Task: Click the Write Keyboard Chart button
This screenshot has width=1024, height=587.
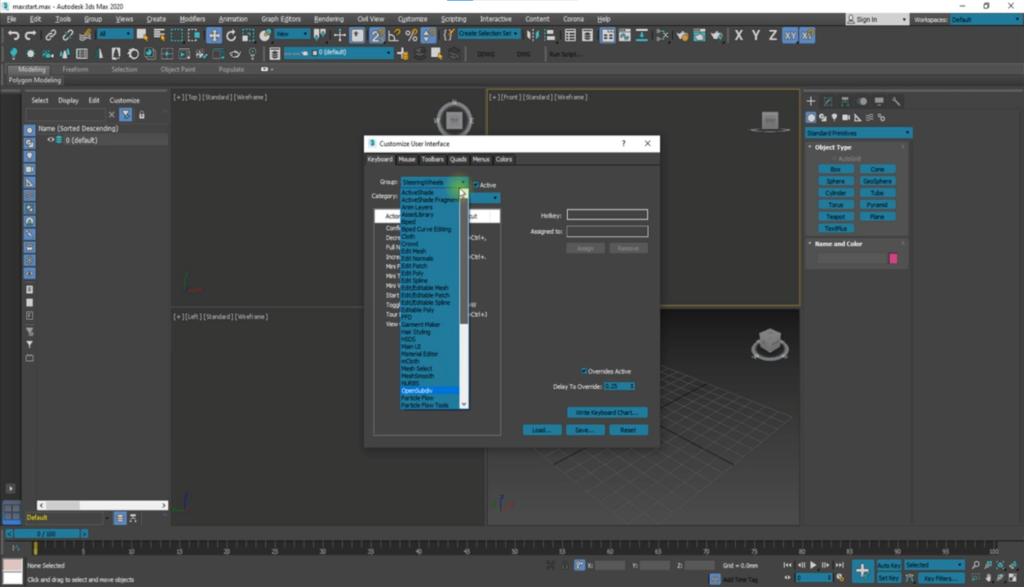Action: coord(607,413)
